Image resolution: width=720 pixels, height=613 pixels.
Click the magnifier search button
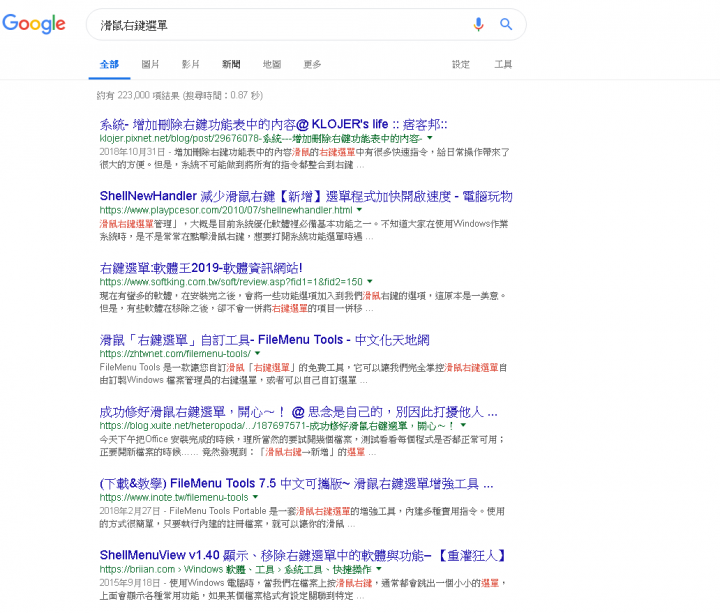pyautogui.click(x=506, y=24)
